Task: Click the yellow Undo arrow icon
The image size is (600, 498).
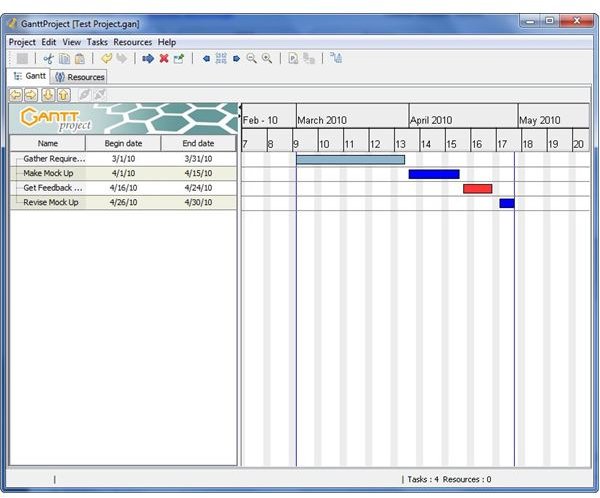Action: click(106, 59)
